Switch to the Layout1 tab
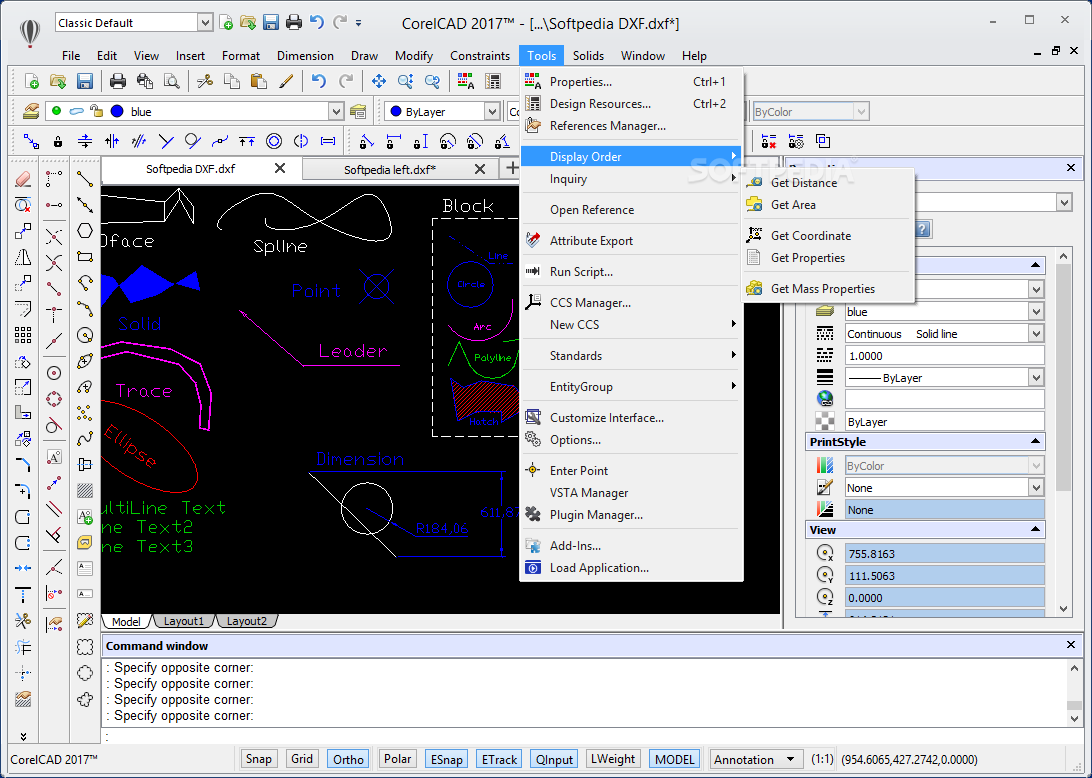1092x778 pixels. click(183, 621)
